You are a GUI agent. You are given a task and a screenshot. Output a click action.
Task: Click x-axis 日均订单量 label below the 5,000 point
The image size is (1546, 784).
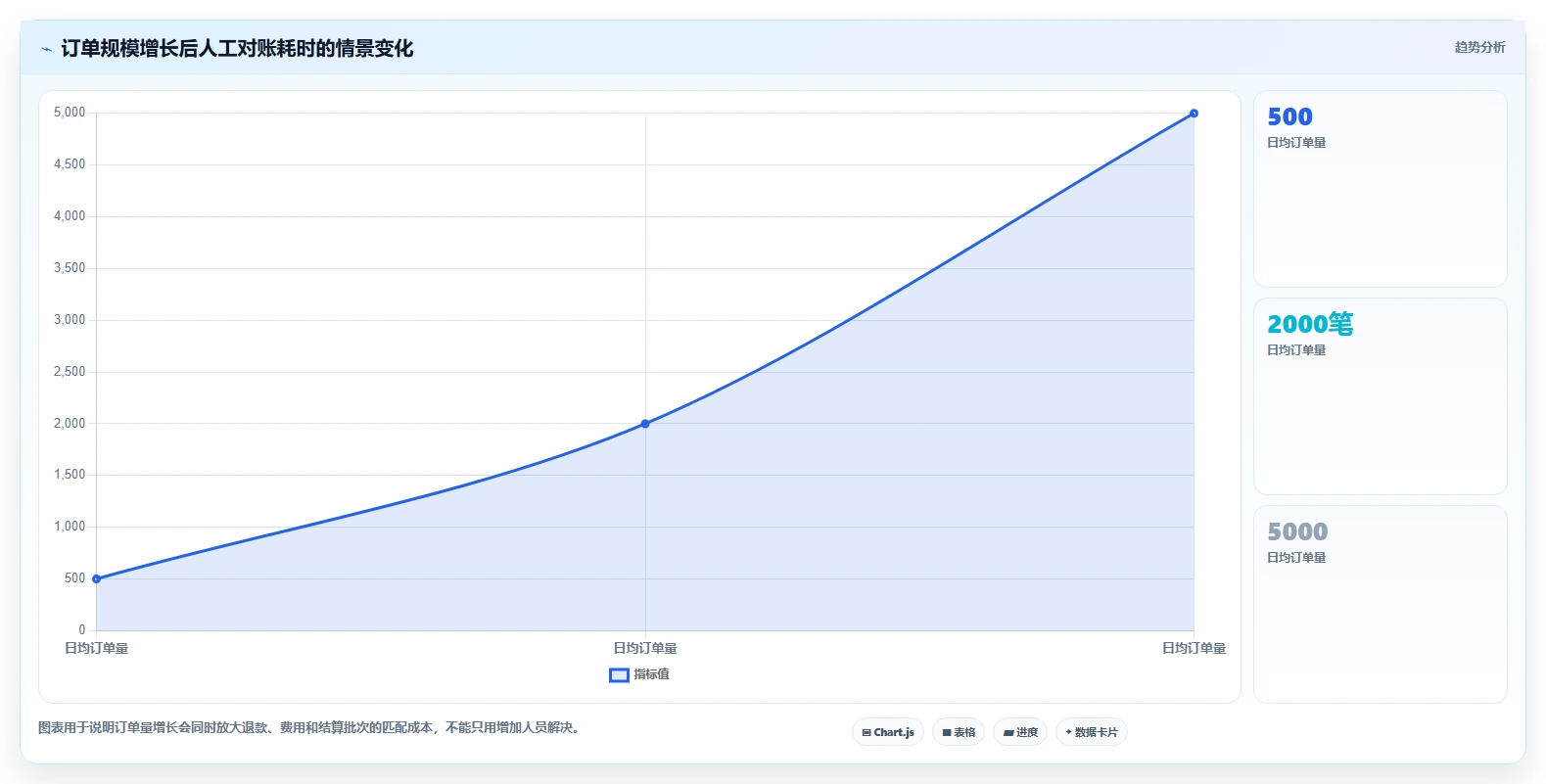tap(1194, 648)
